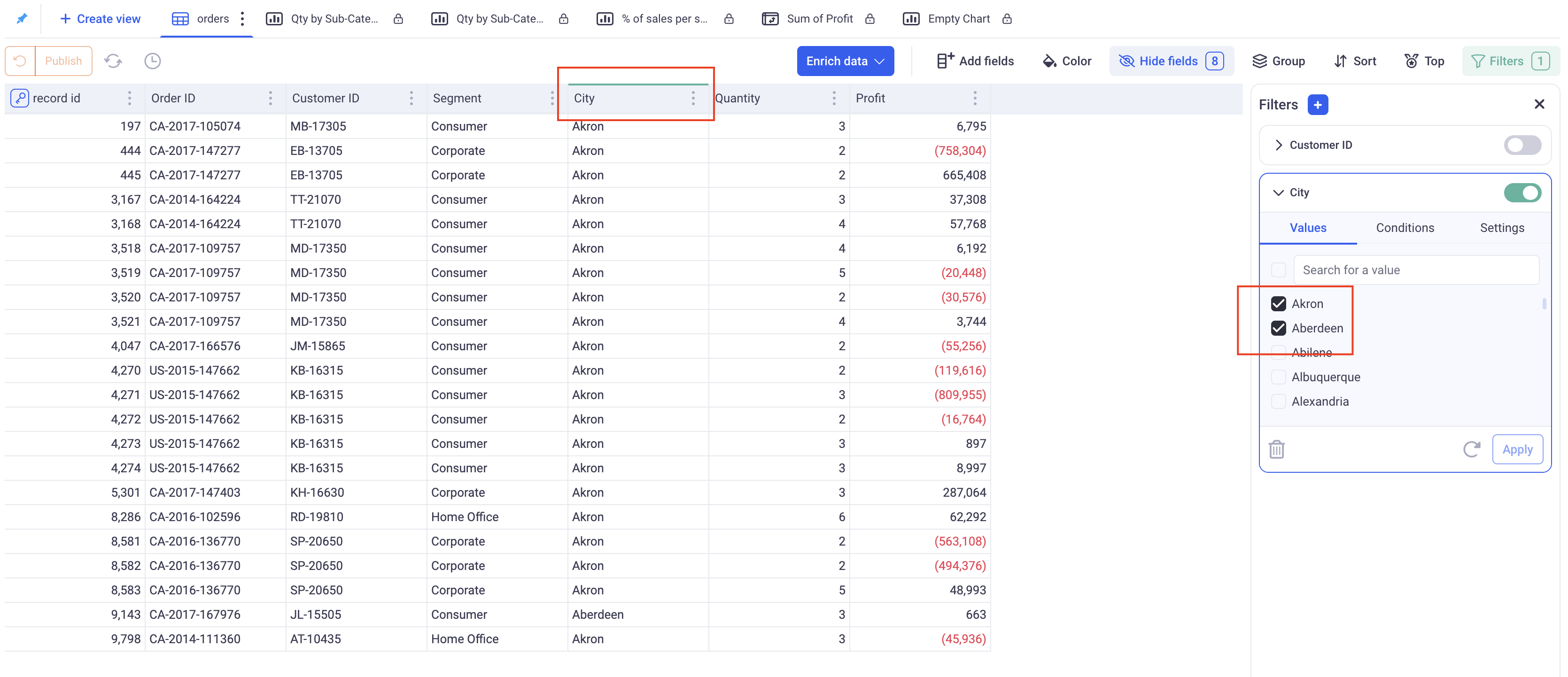The image size is (1568, 677).
Task: Collapse the City filter section
Action: click(x=1278, y=192)
